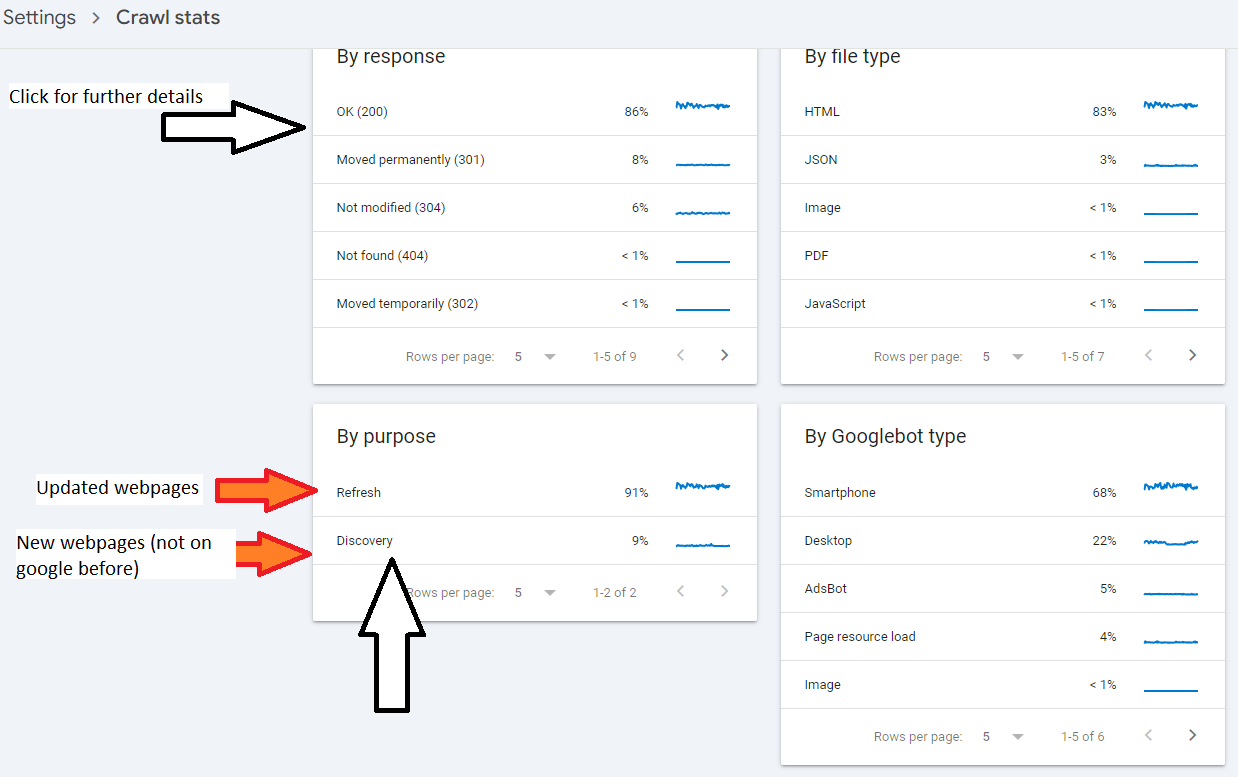Go to next page in By Googlebot type
Viewport: 1238px width, 777px height.
1192,735
